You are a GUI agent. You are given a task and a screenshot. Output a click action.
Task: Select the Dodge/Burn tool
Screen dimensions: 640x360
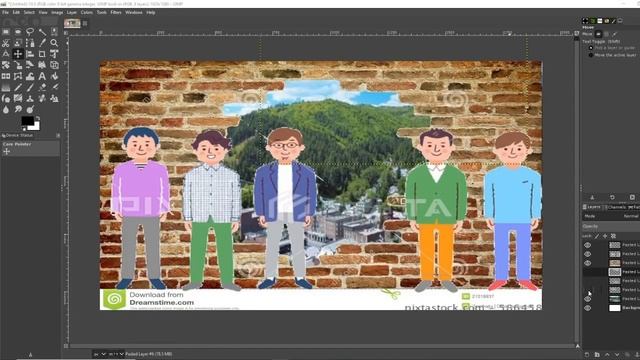[30, 109]
